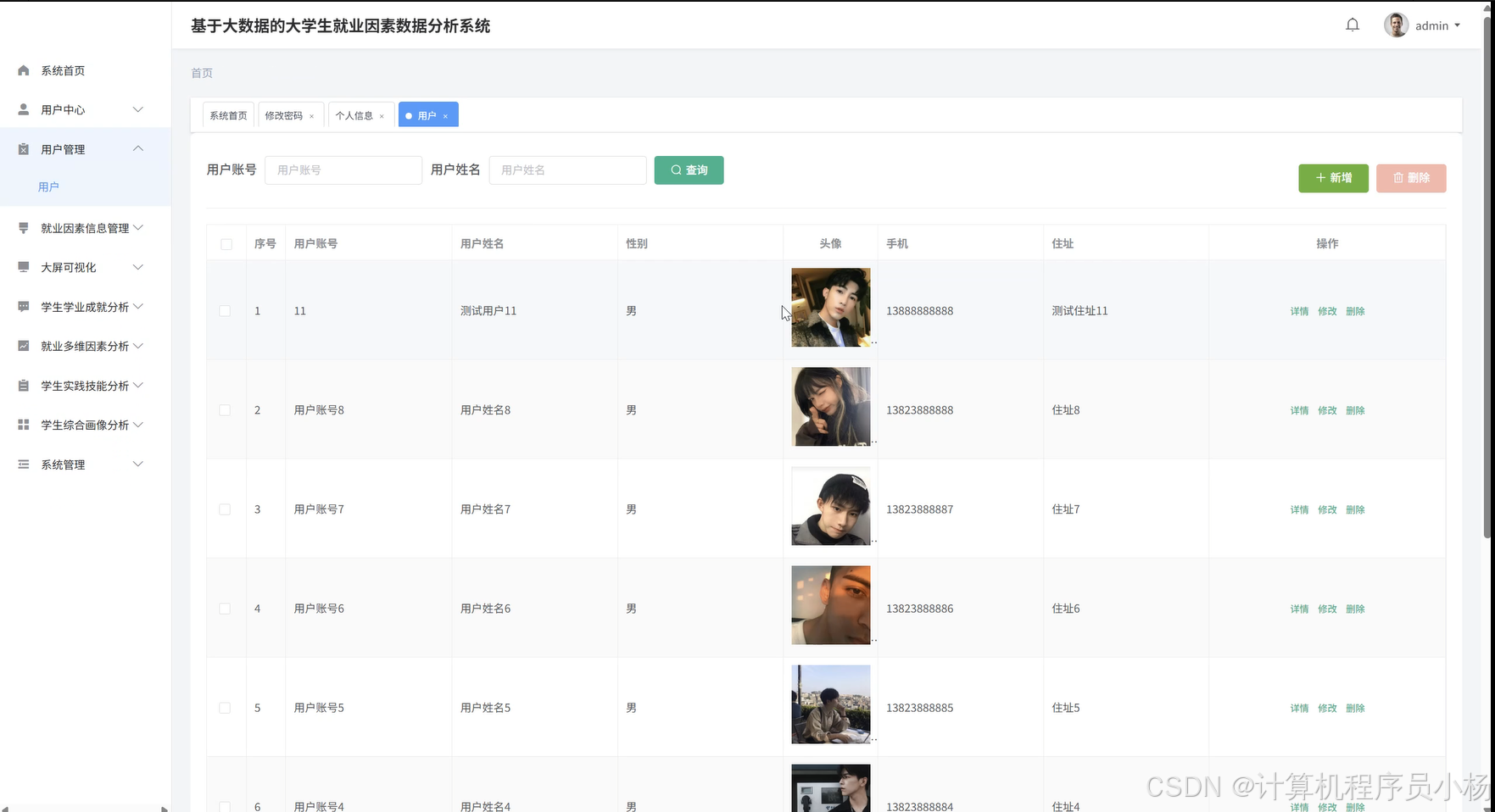Check the checkbox for 用户账号7 row
Screen dimensions: 1495x812
(x=225, y=509)
